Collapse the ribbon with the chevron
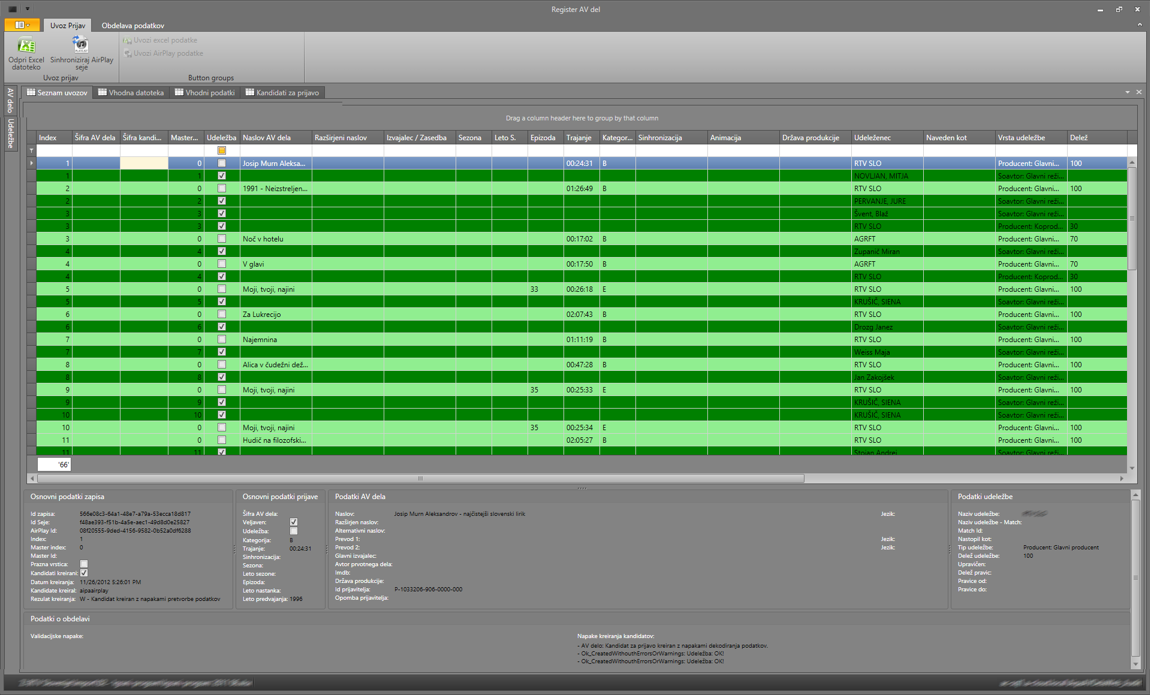This screenshot has width=1150, height=695. (x=1140, y=25)
